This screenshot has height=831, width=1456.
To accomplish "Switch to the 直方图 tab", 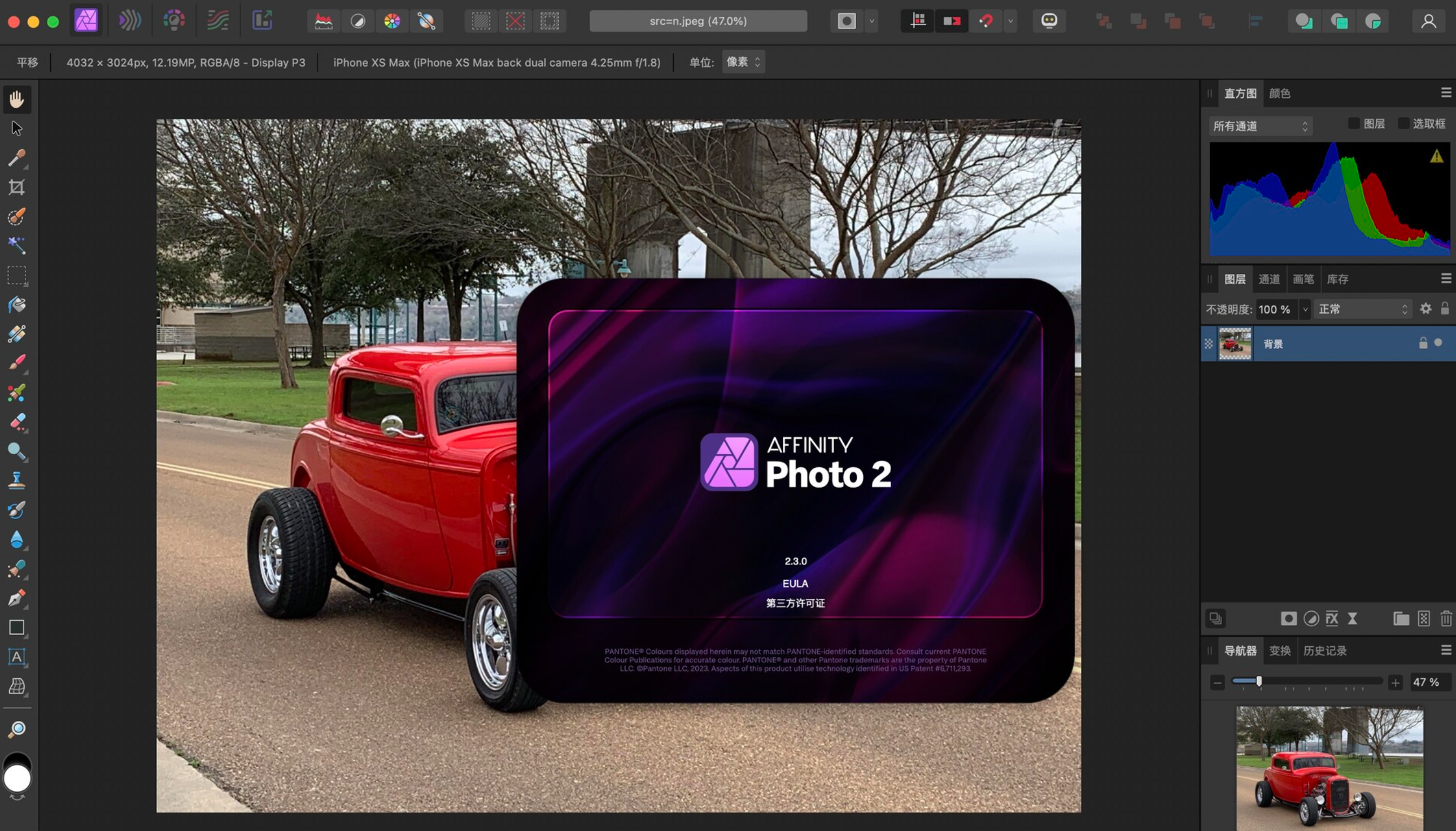I will [1240, 93].
